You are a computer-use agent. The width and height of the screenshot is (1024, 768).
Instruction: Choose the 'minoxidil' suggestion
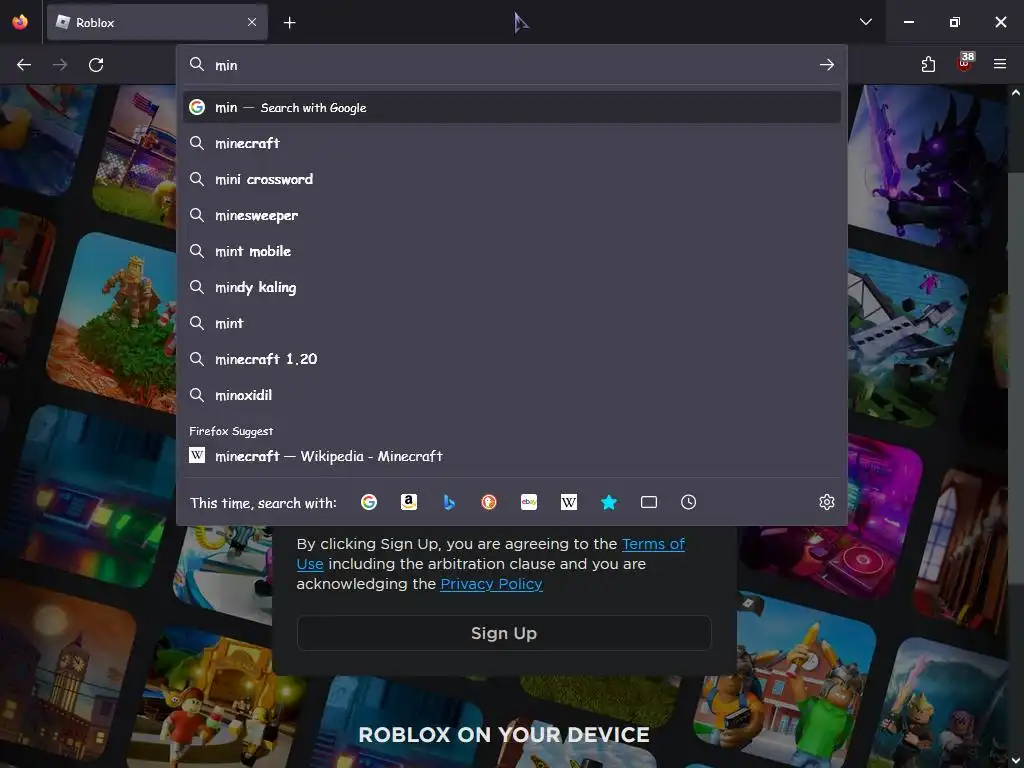coord(512,394)
